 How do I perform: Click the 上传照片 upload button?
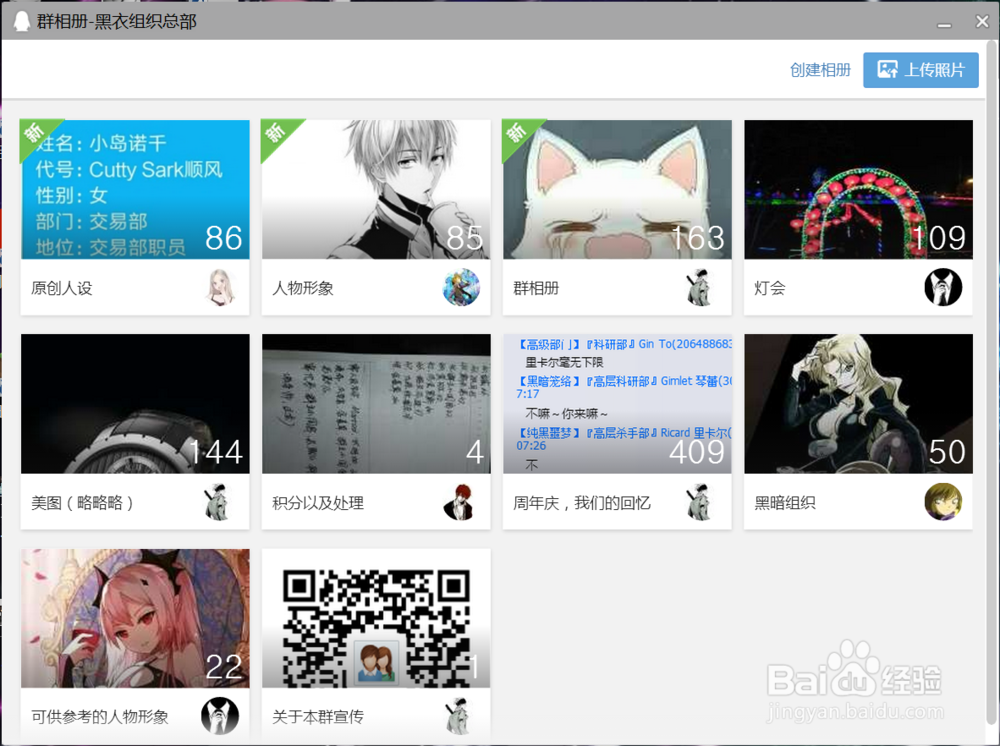click(x=920, y=69)
